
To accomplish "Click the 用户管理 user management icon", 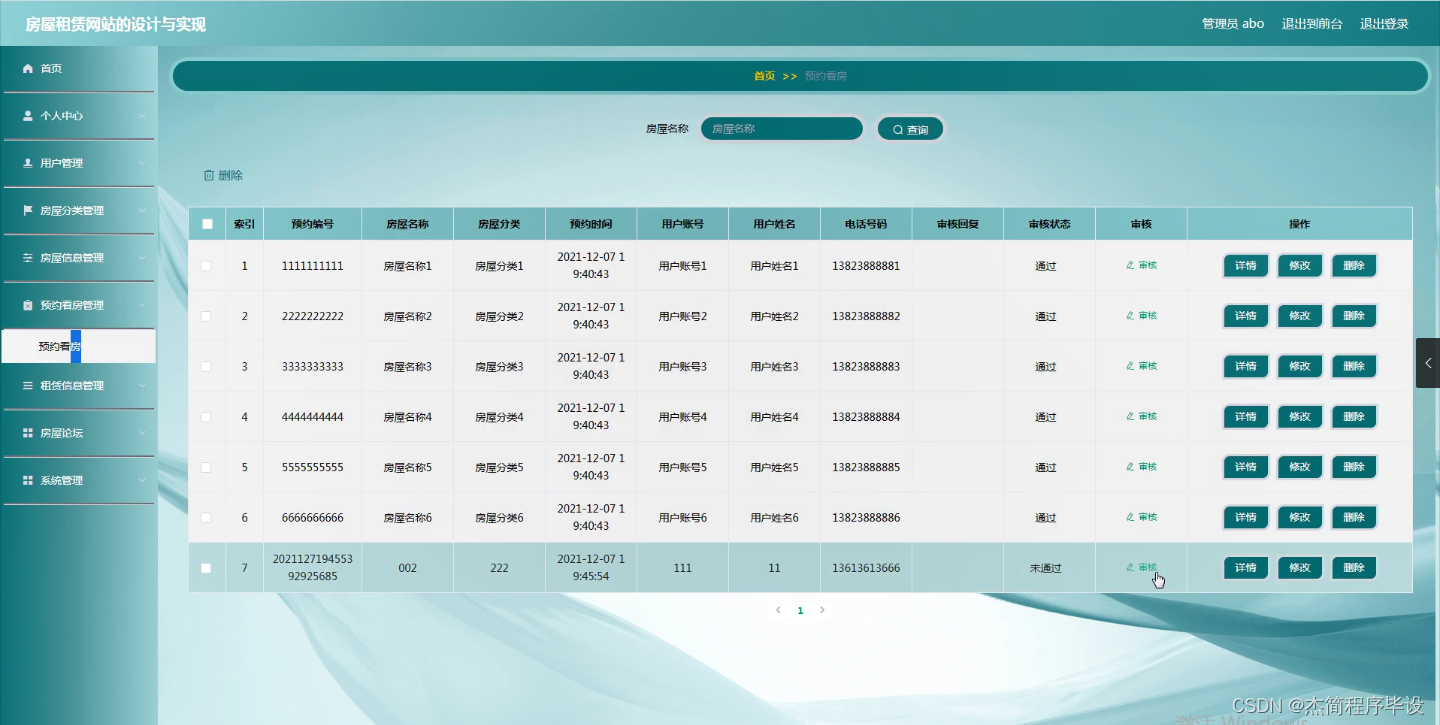I will tap(27, 163).
